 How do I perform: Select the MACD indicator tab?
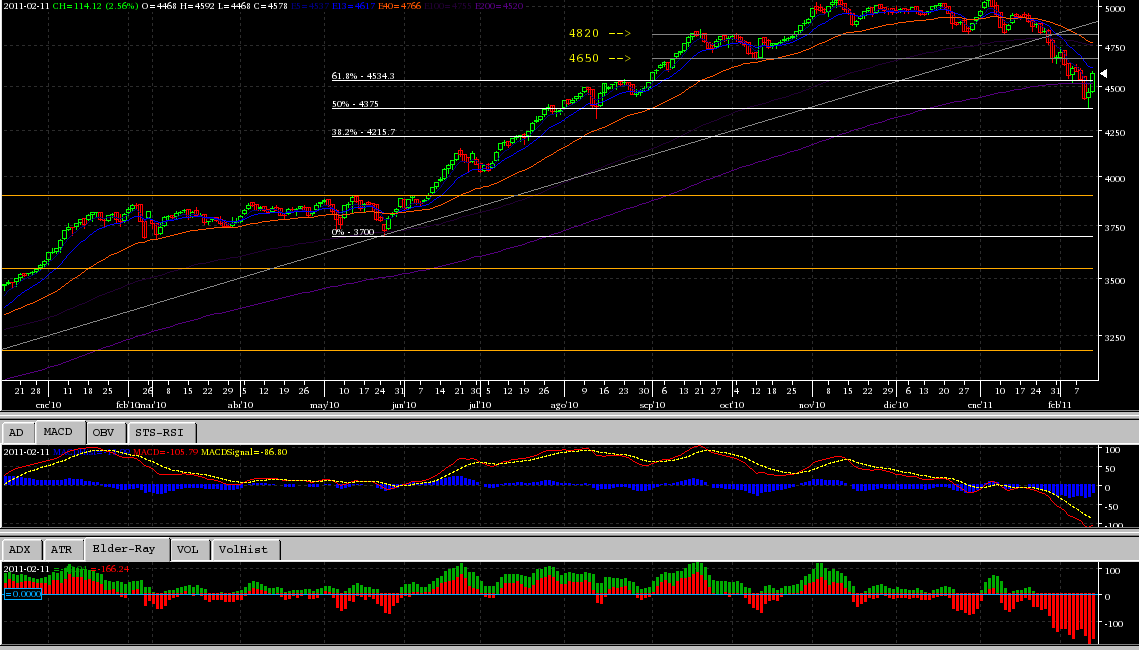click(x=59, y=433)
